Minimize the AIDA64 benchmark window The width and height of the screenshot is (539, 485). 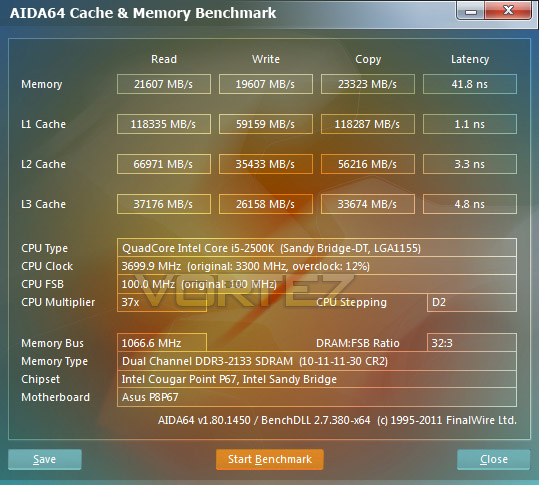[x=471, y=11]
